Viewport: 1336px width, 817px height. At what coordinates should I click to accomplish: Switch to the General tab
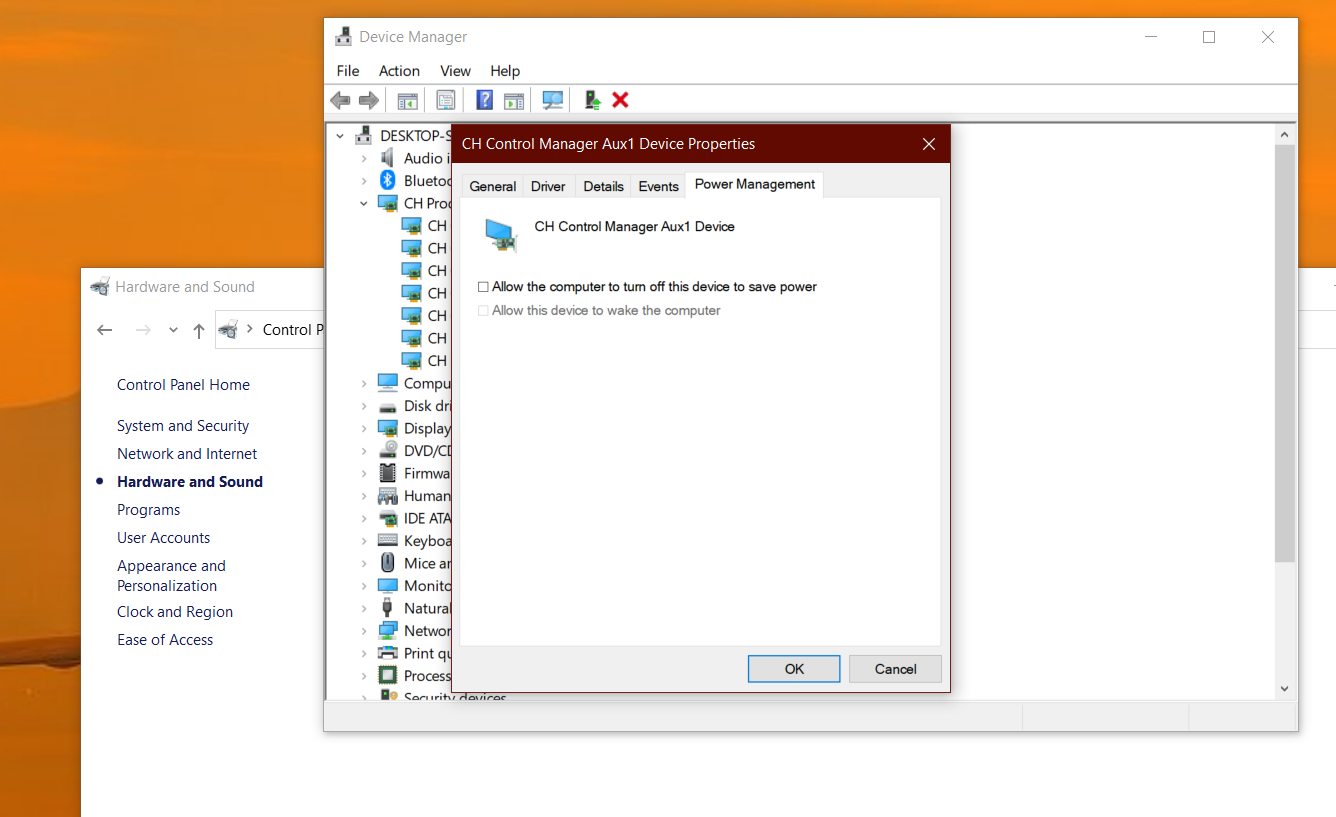point(493,186)
